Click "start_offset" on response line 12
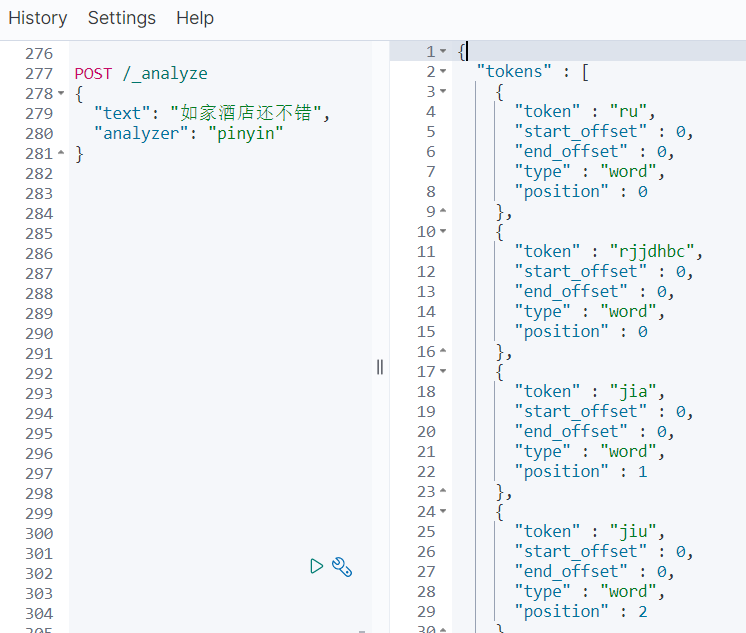 click(x=581, y=271)
